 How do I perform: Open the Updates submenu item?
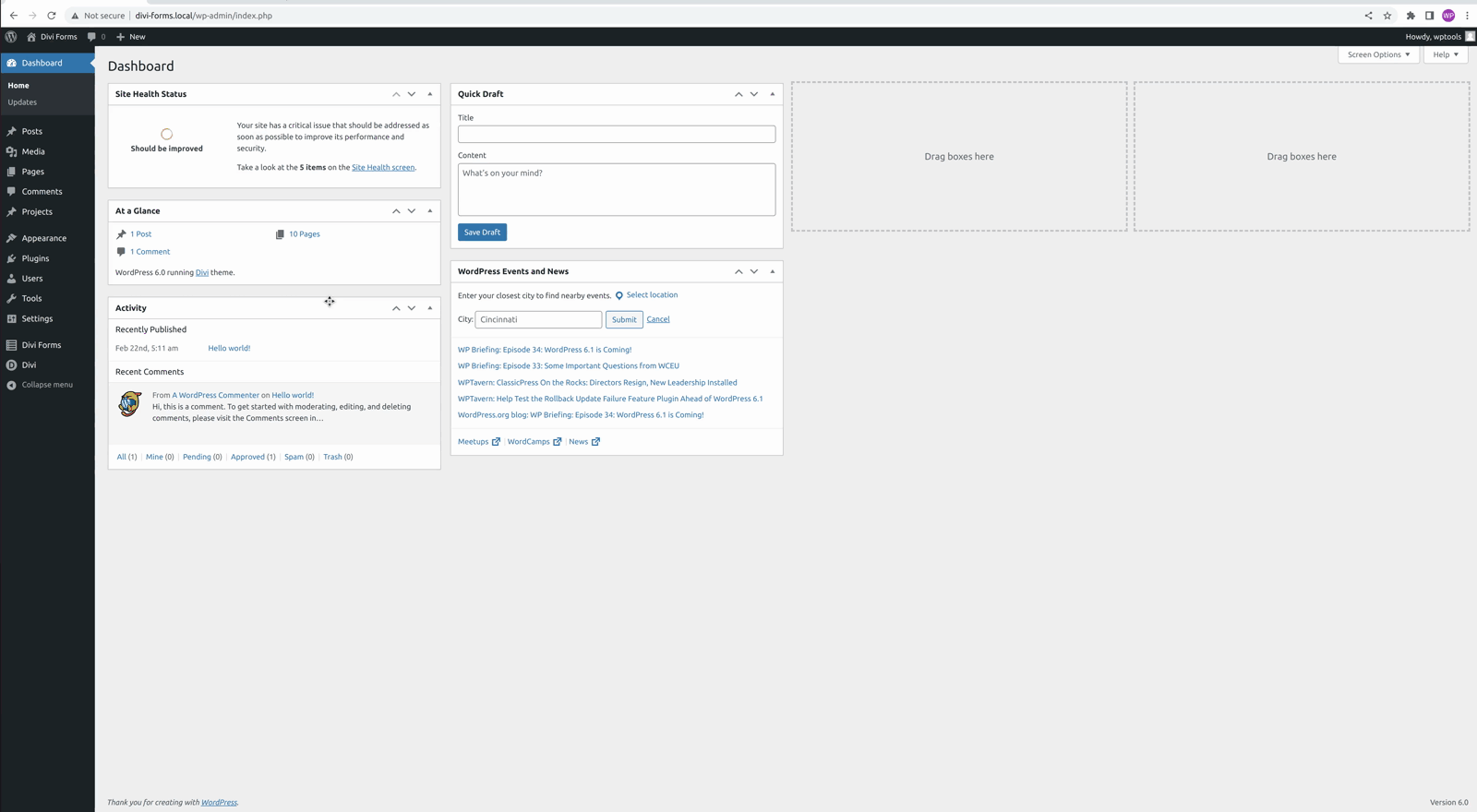point(22,102)
